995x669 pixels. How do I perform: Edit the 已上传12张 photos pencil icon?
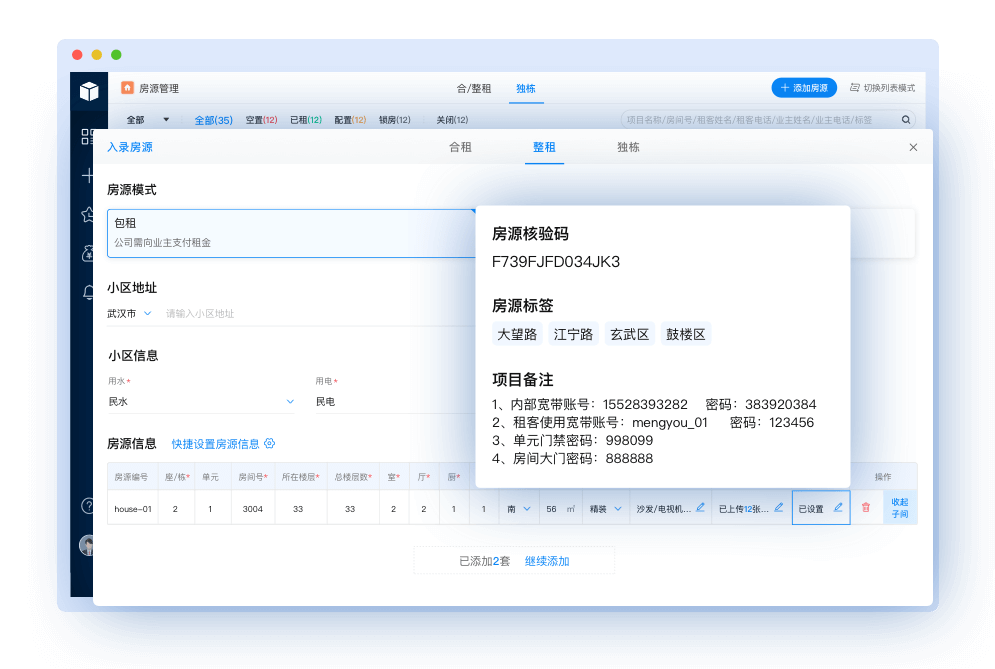[779, 507]
